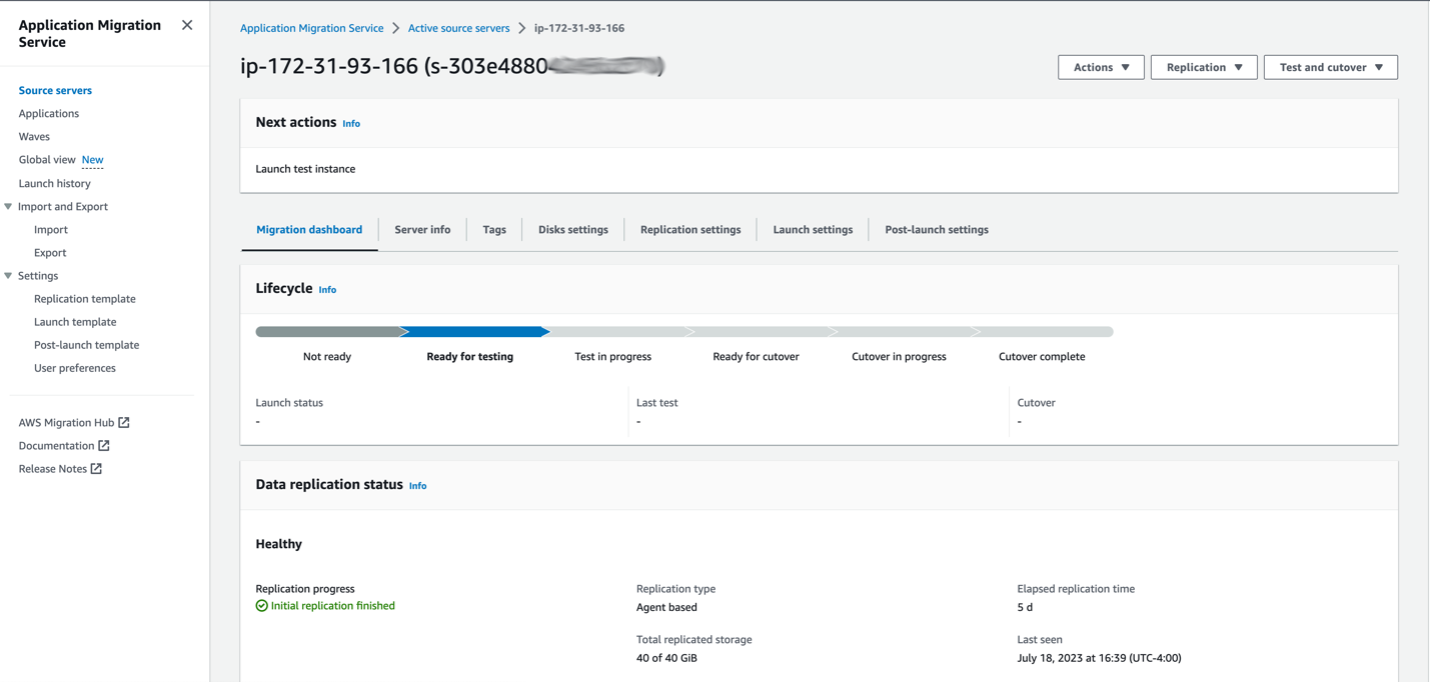Click the Launch status label
The image size is (1430, 687).
pyautogui.click(x=289, y=403)
